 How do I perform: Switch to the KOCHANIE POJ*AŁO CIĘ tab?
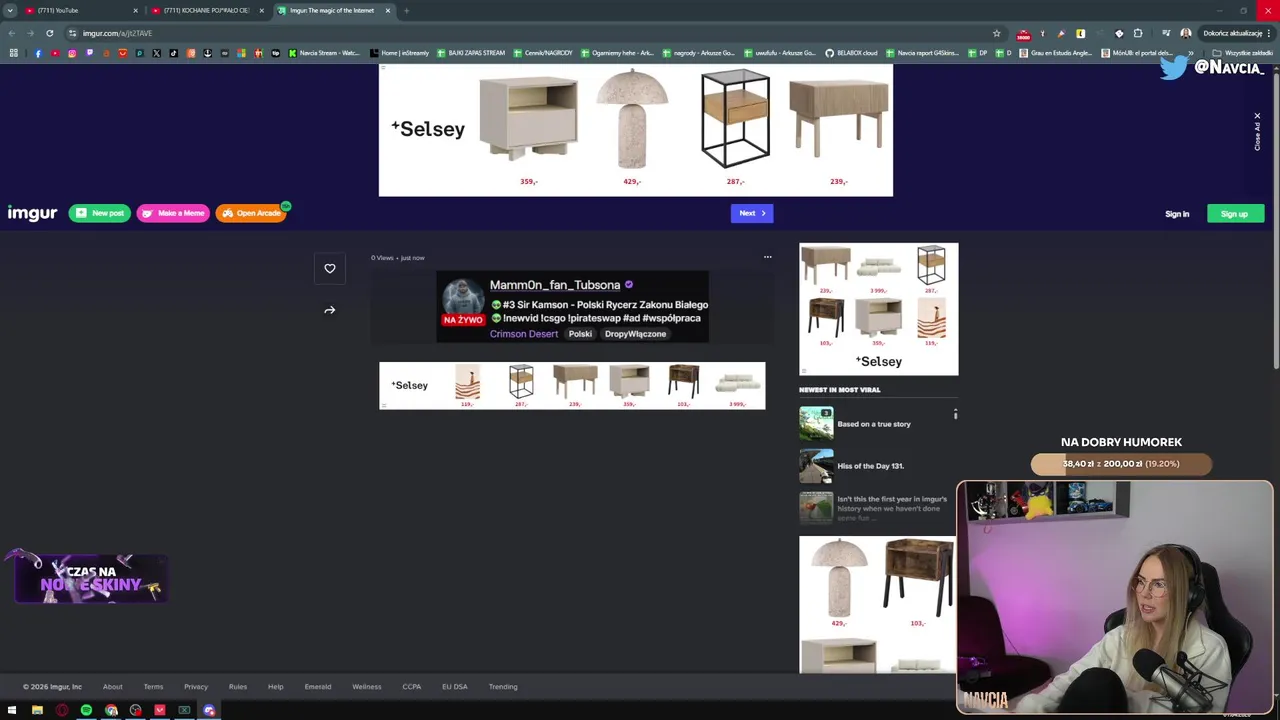207,10
